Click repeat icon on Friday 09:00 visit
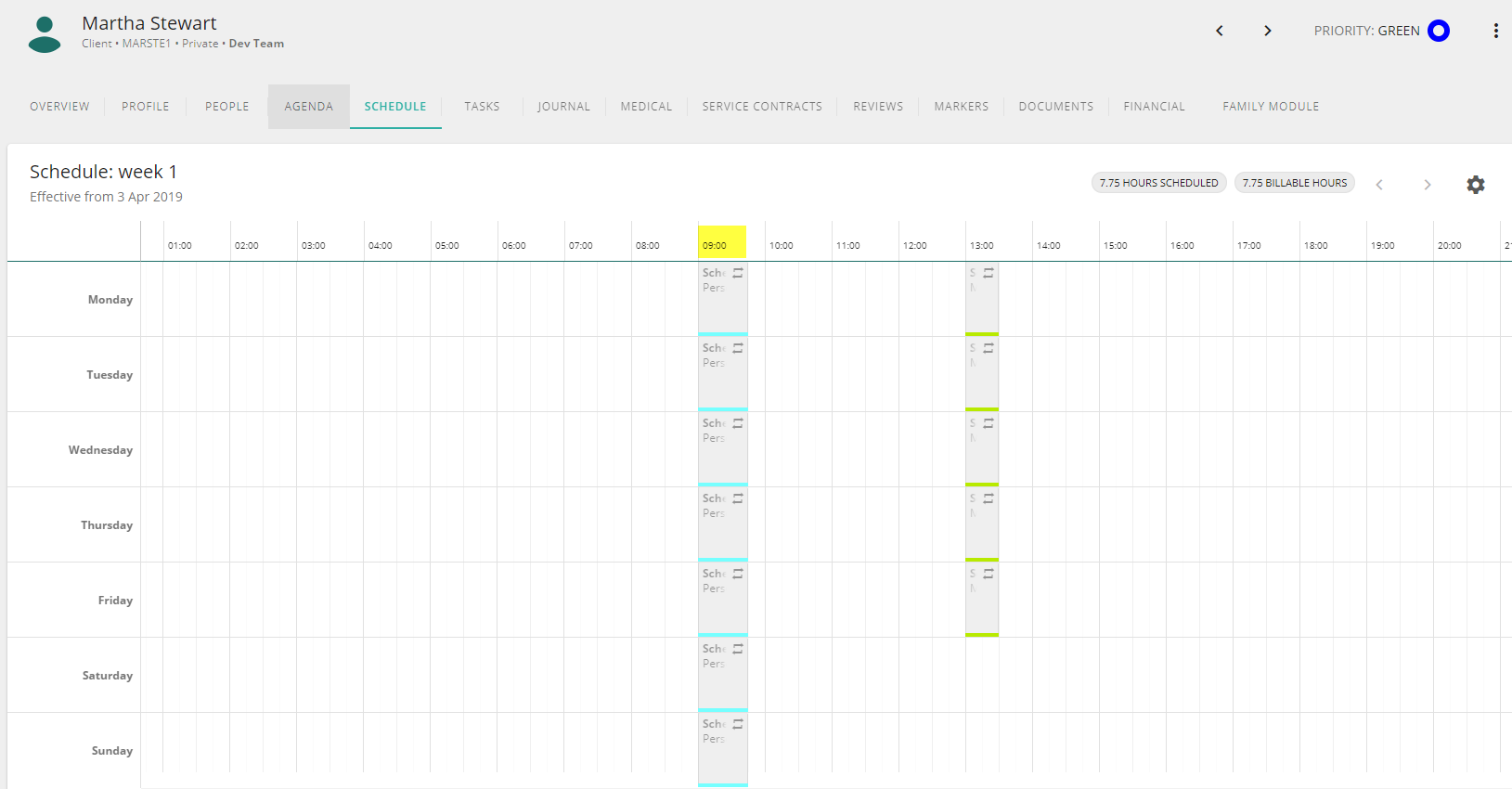The height and width of the screenshot is (789, 1512). point(738,574)
